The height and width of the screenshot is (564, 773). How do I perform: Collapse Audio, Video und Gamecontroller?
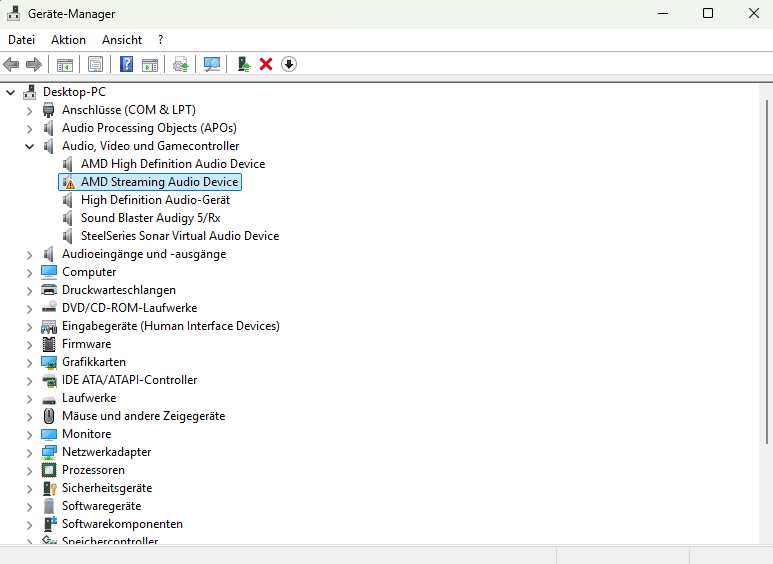click(x=30, y=146)
